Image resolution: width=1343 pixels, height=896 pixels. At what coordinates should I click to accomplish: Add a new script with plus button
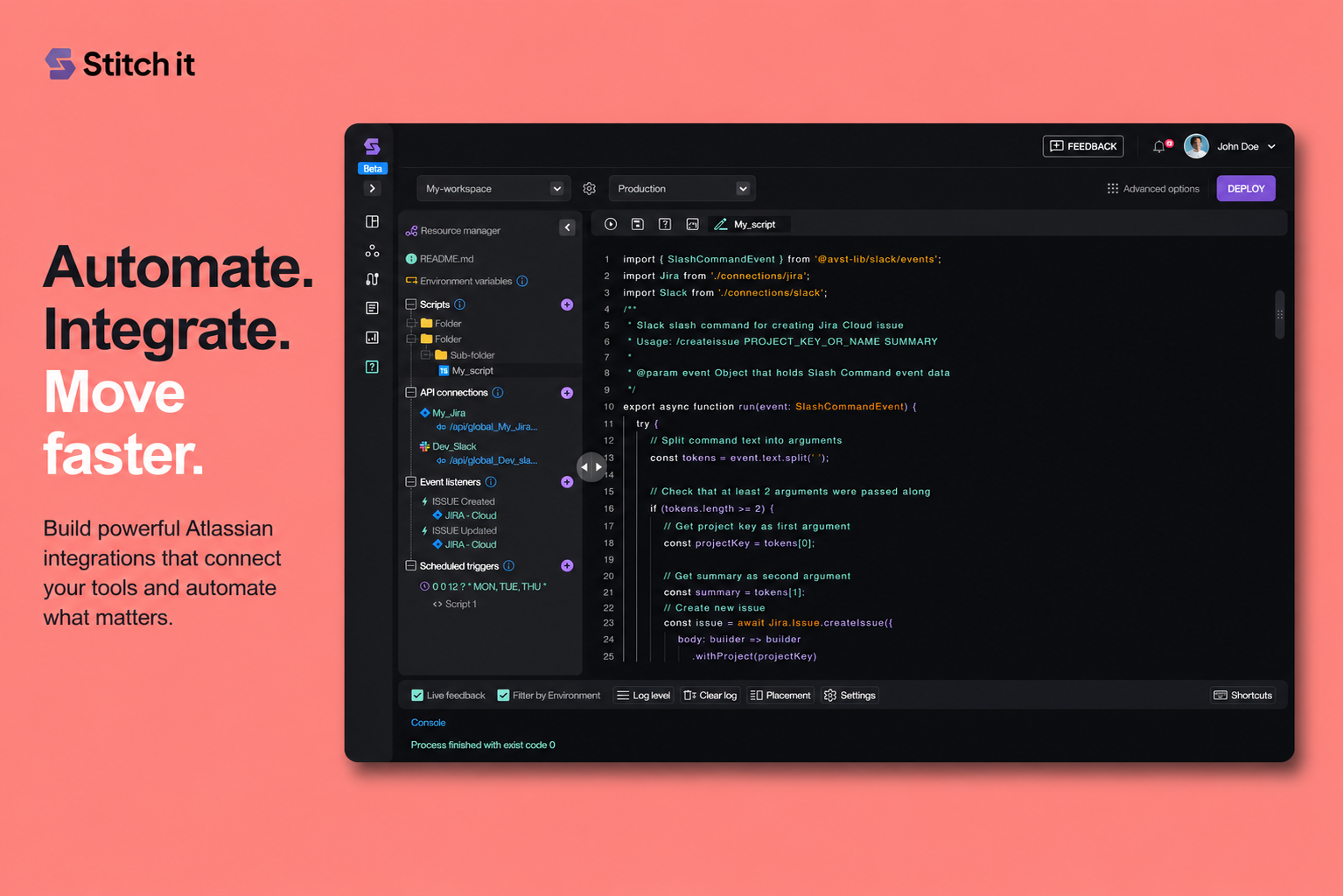(567, 304)
